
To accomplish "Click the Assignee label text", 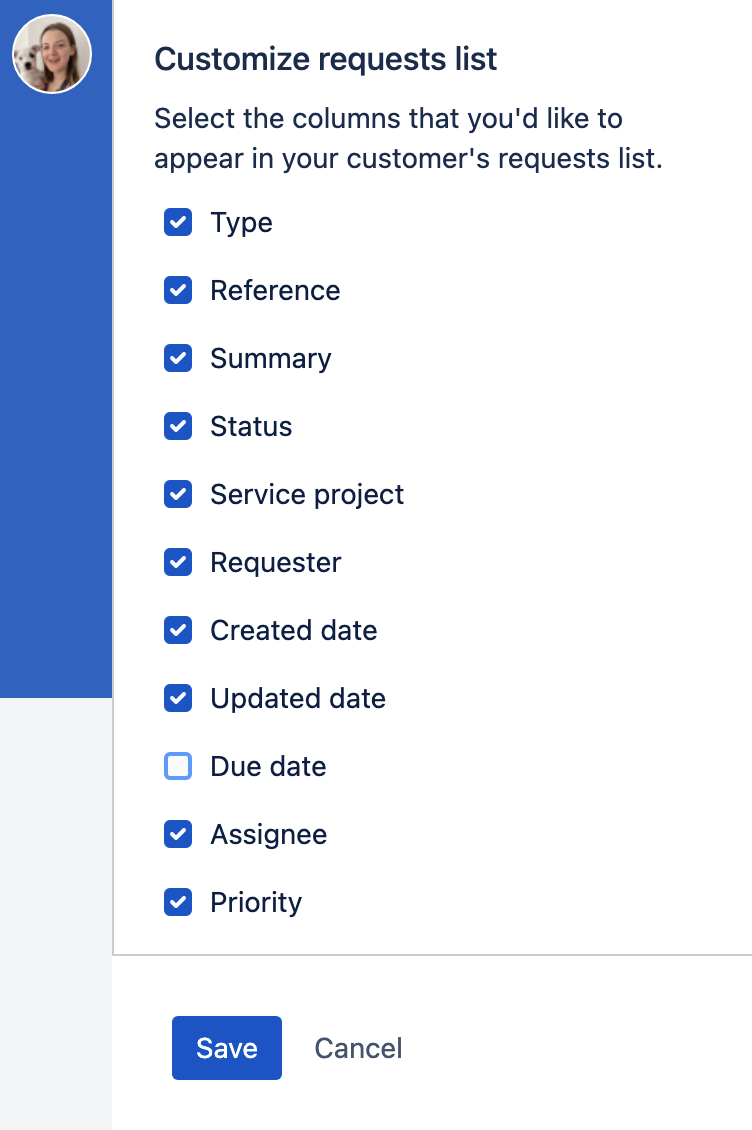I will click(268, 834).
